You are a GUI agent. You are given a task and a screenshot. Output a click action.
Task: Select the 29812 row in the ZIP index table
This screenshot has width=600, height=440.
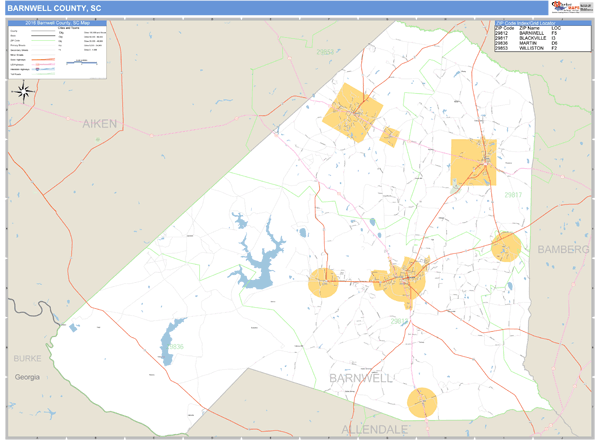(x=543, y=33)
